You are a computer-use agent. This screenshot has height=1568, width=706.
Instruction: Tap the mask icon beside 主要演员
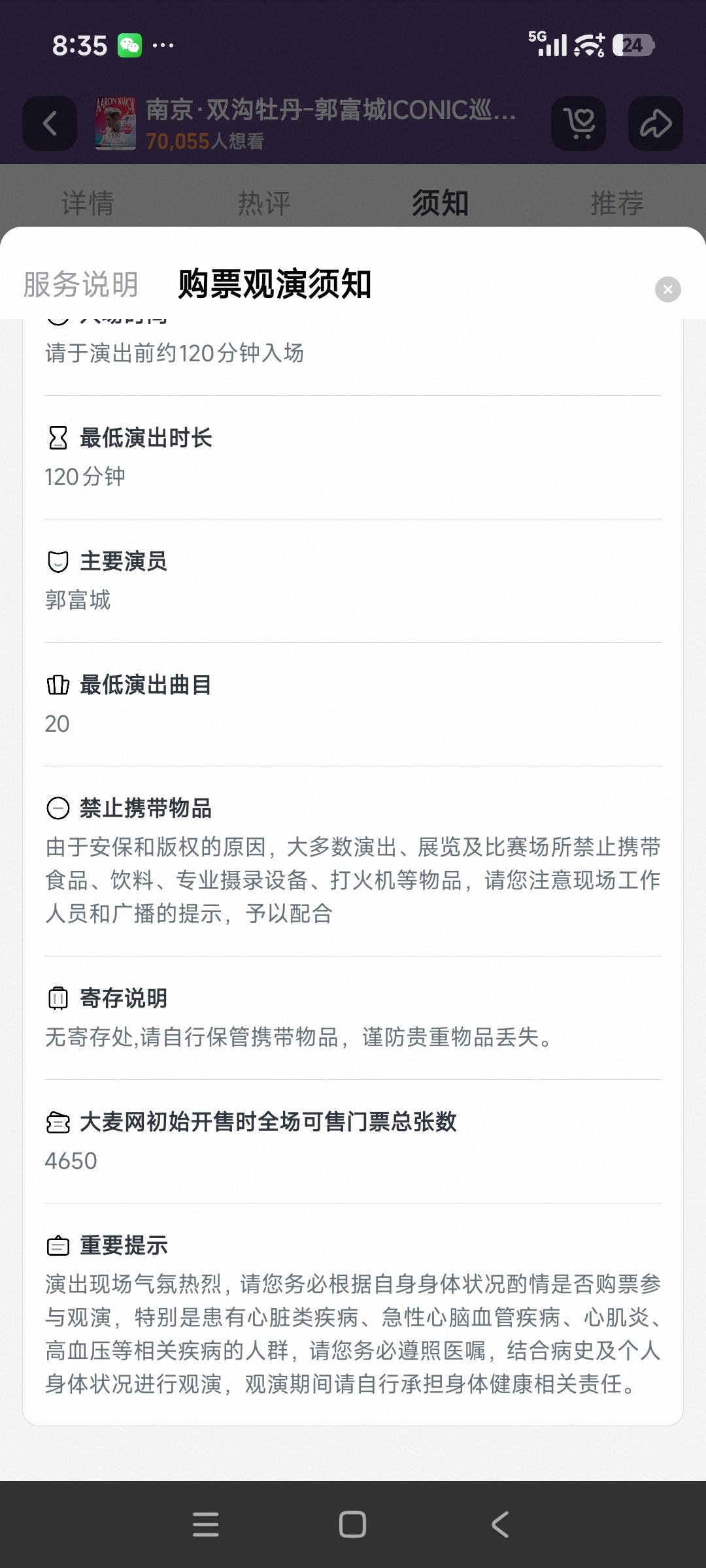(58, 561)
